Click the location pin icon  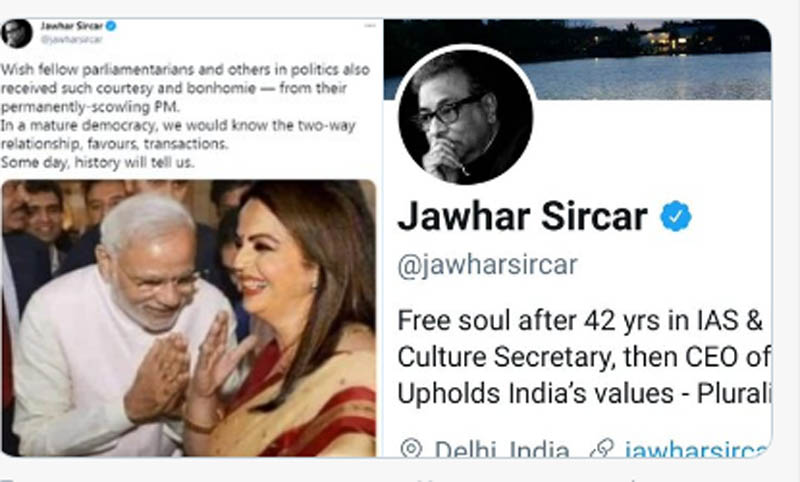tap(411, 449)
